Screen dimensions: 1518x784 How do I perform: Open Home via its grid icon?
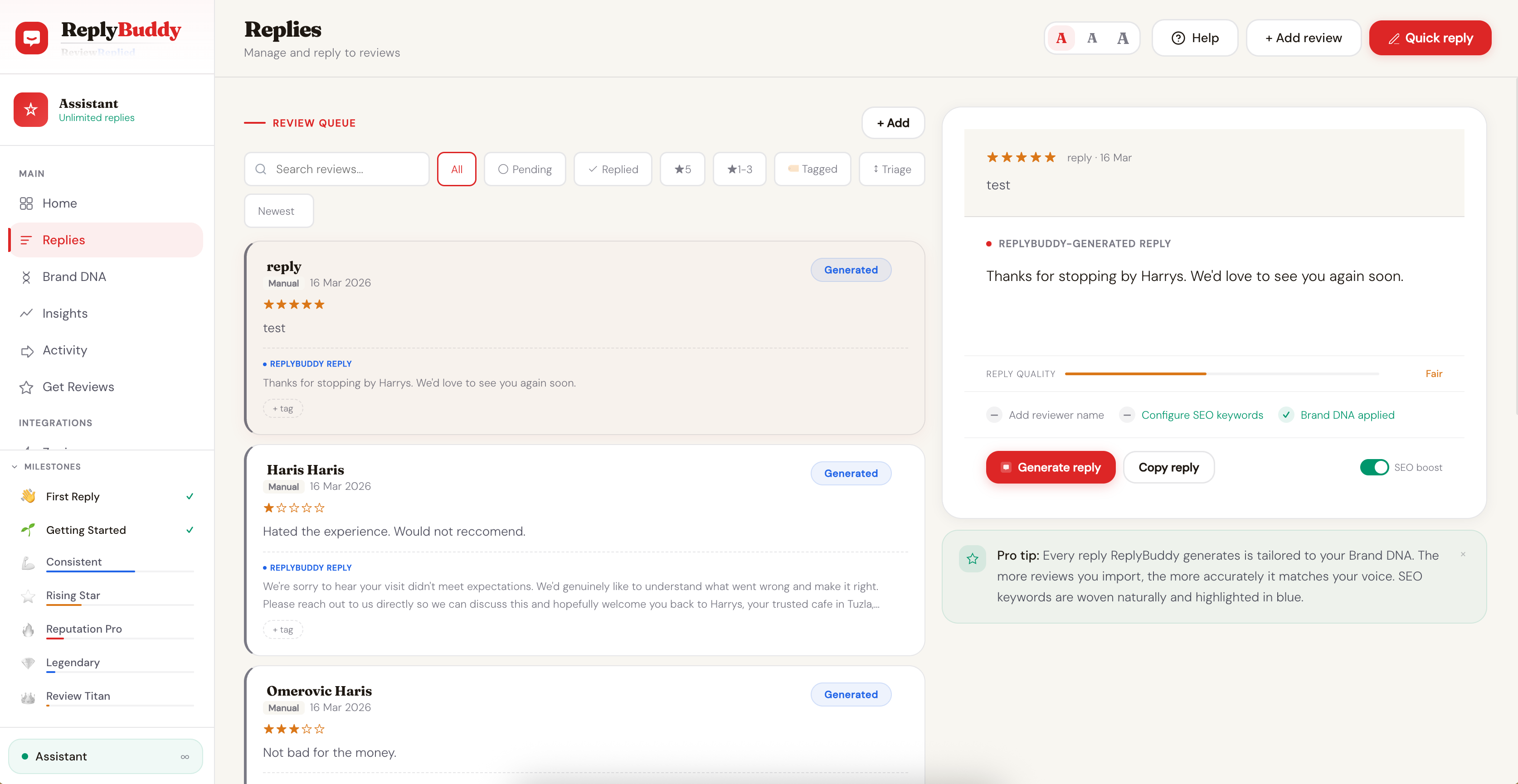26,203
